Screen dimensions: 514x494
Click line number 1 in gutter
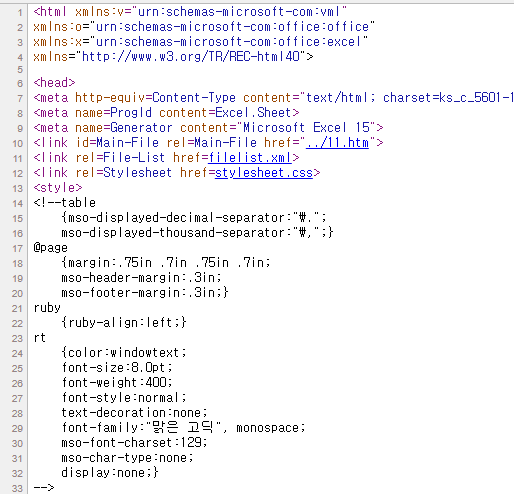(20, 13)
